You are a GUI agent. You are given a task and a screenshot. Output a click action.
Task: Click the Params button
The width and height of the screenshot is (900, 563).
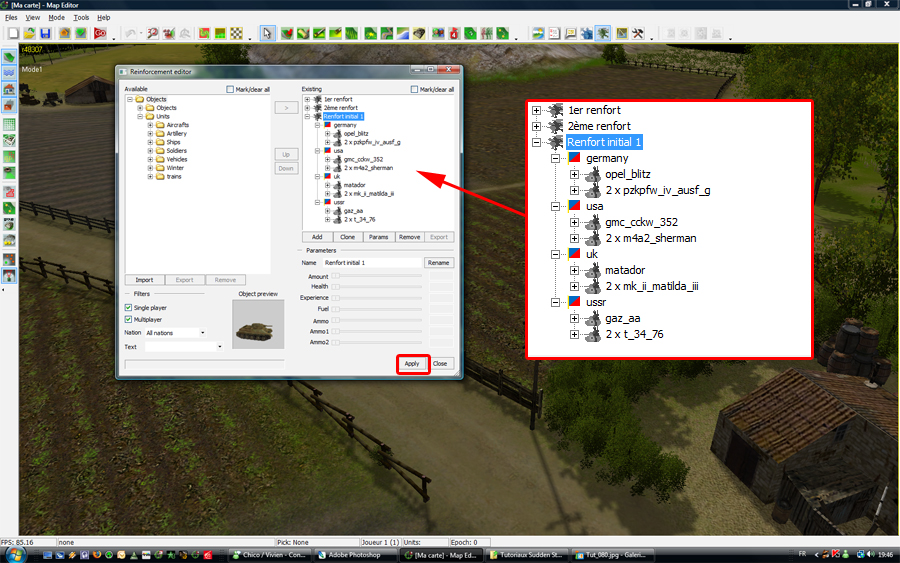click(x=378, y=237)
